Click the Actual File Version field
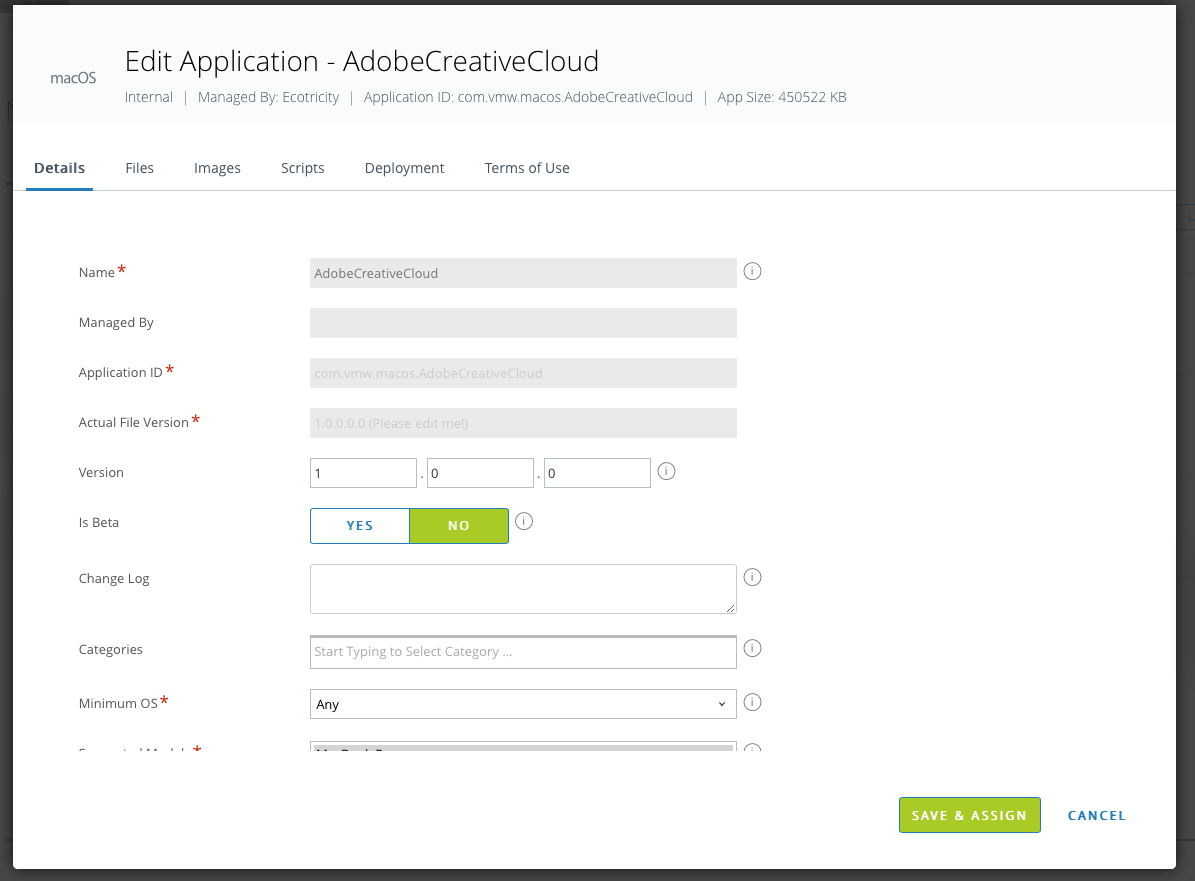This screenshot has width=1195, height=881. [523, 423]
